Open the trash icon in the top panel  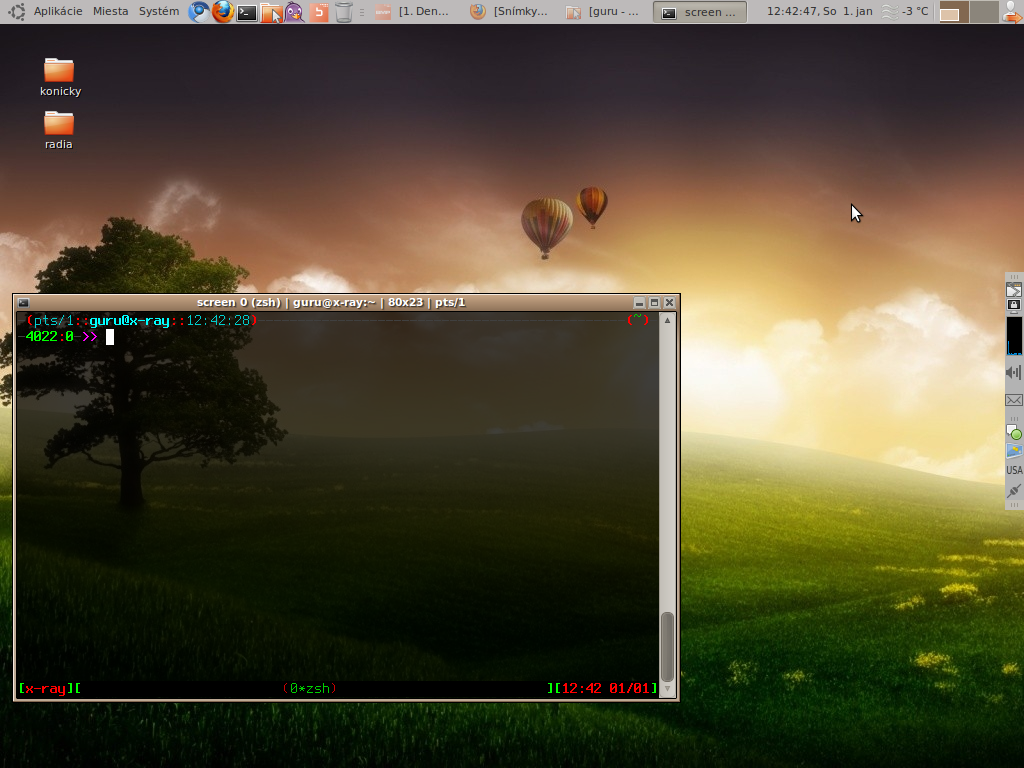[344, 12]
